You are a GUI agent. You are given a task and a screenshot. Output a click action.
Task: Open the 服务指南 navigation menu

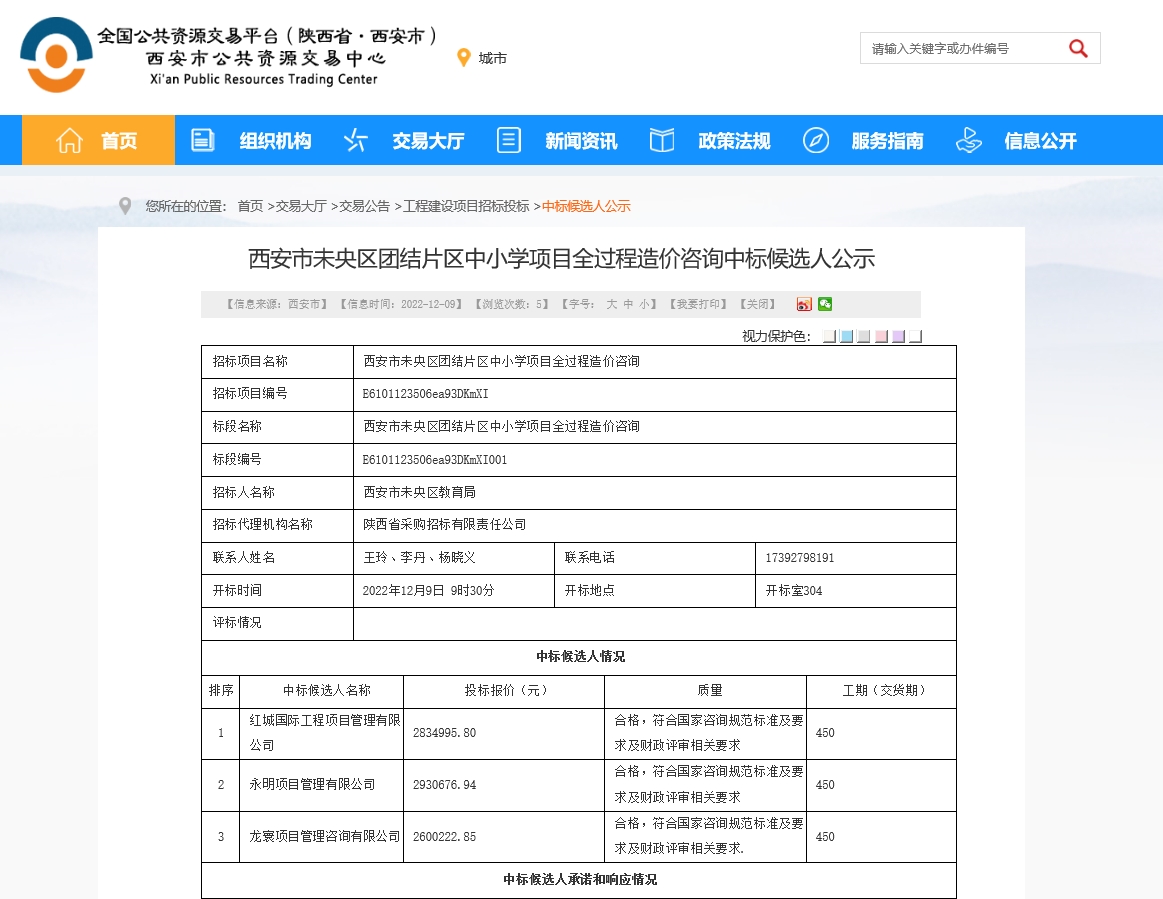pyautogui.click(x=888, y=141)
